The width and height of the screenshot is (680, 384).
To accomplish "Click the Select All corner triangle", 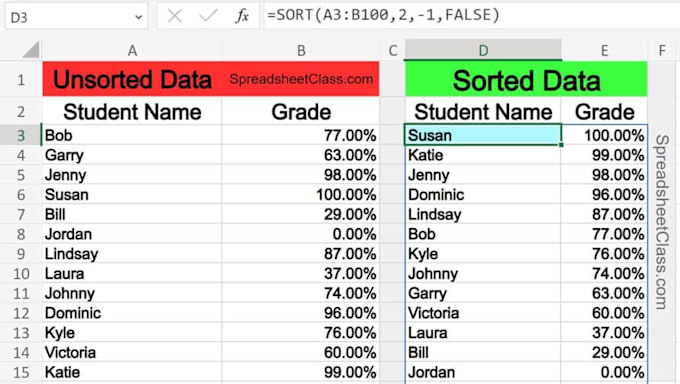I will tap(31, 50).
